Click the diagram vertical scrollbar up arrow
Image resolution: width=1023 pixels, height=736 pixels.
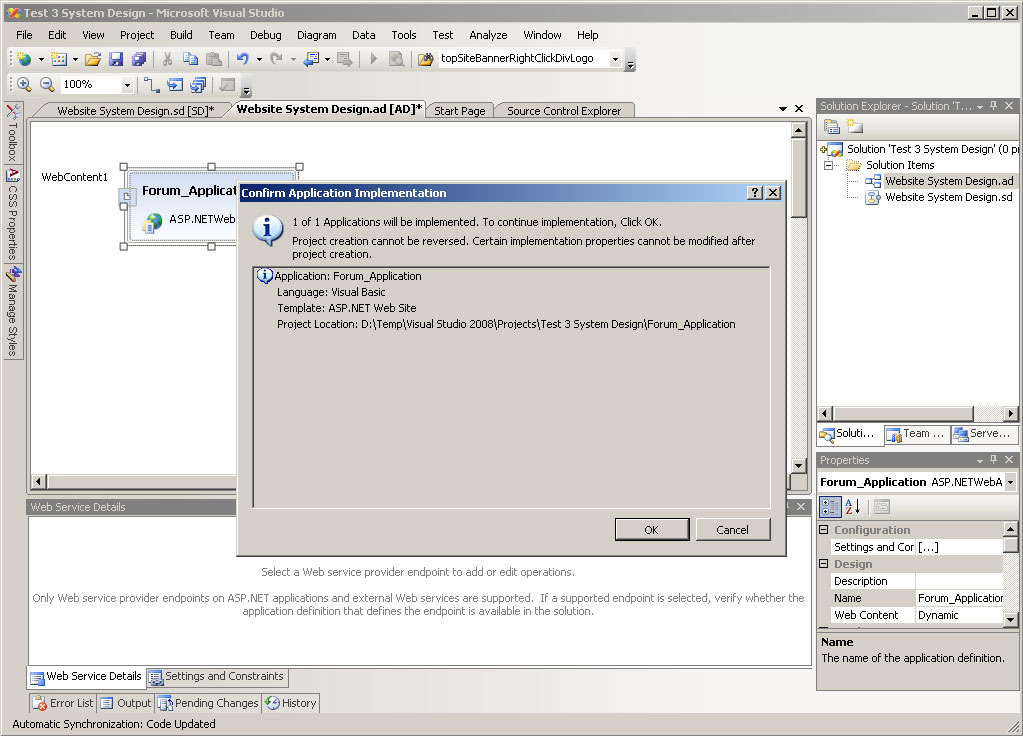coord(798,130)
